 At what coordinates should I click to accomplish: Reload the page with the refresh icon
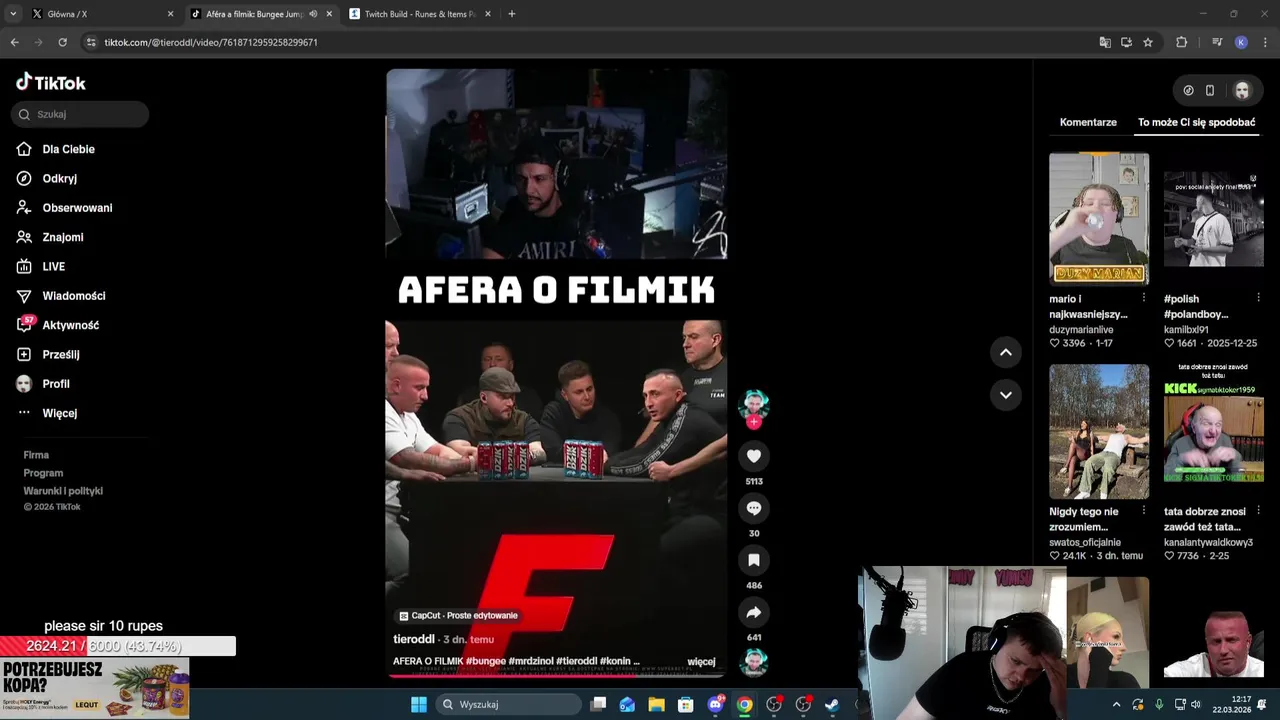(x=62, y=42)
